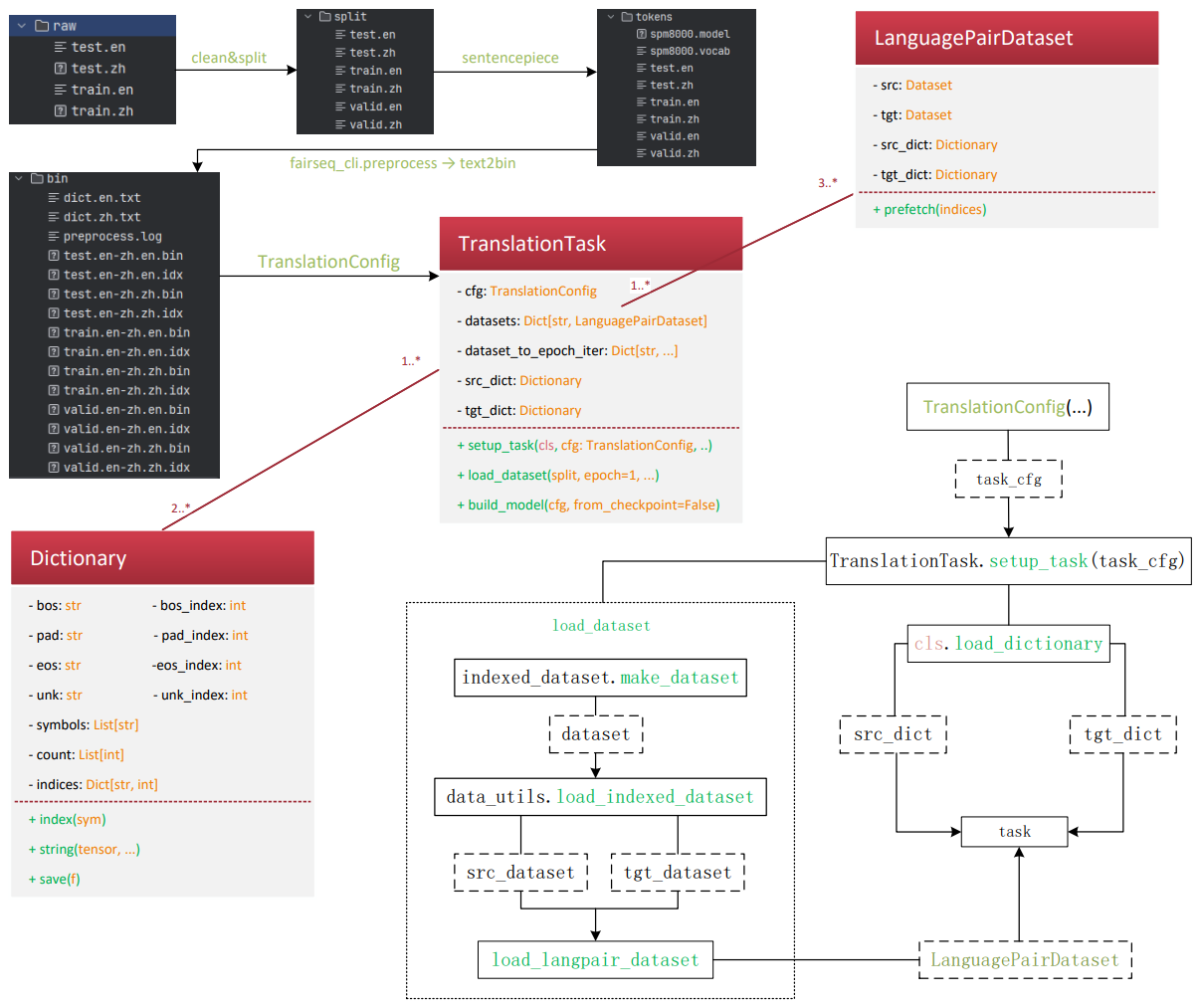The image size is (1201, 1008).
Task: Select test.zh file name in split folder
Action: tap(373, 53)
